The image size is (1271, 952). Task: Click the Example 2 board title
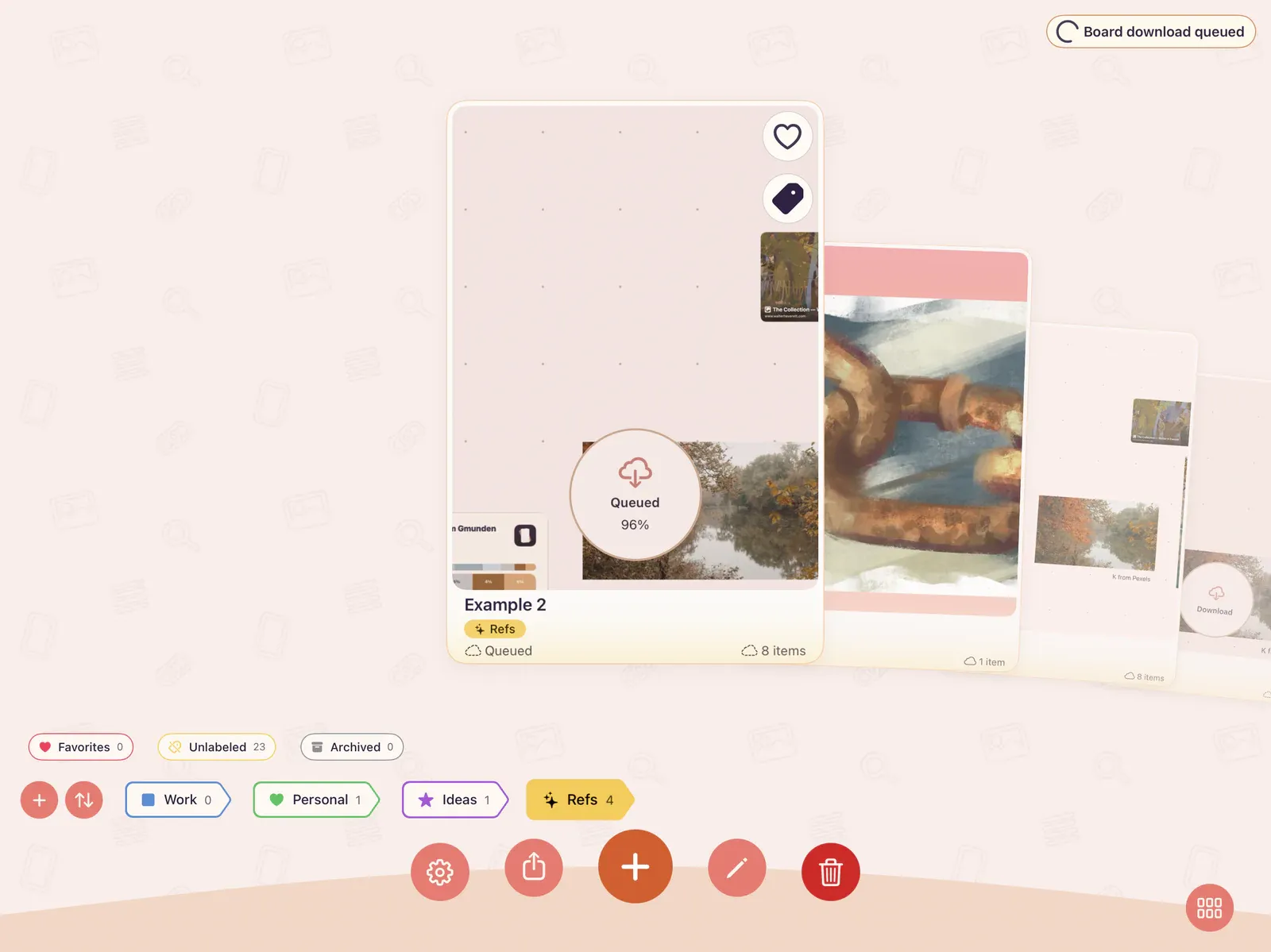pyautogui.click(x=505, y=605)
